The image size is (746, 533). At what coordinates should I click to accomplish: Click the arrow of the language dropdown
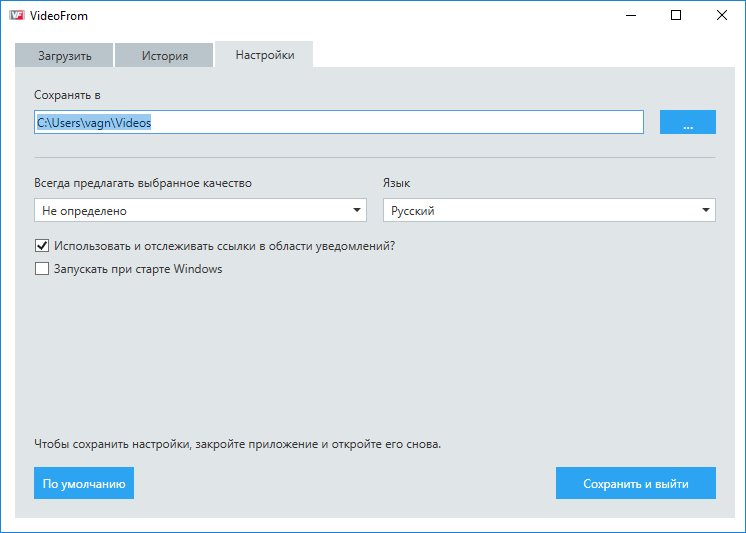click(x=706, y=211)
